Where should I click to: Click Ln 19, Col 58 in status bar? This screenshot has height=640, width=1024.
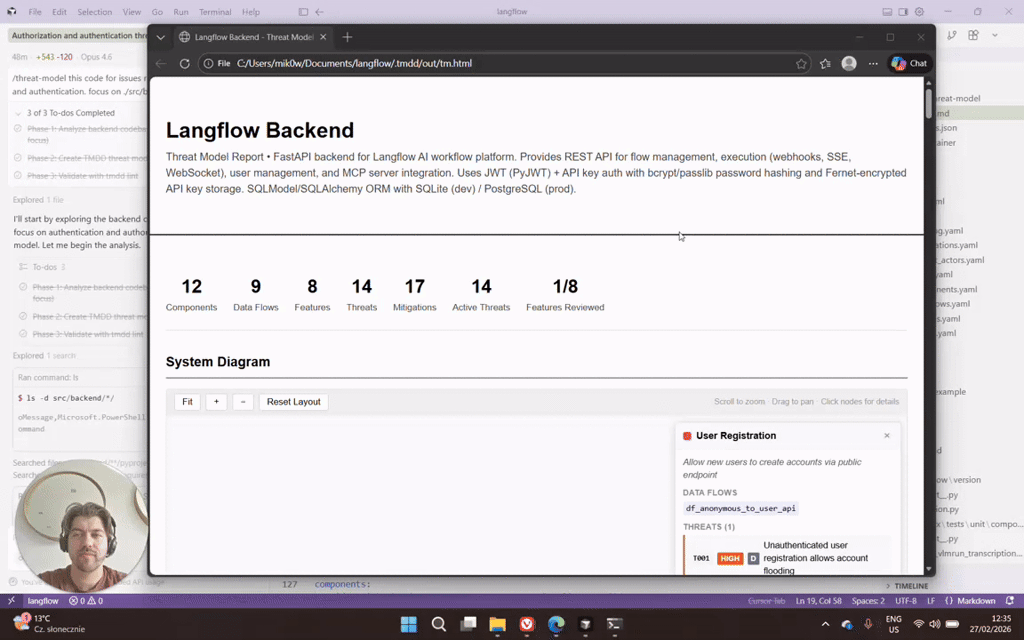[819, 601]
